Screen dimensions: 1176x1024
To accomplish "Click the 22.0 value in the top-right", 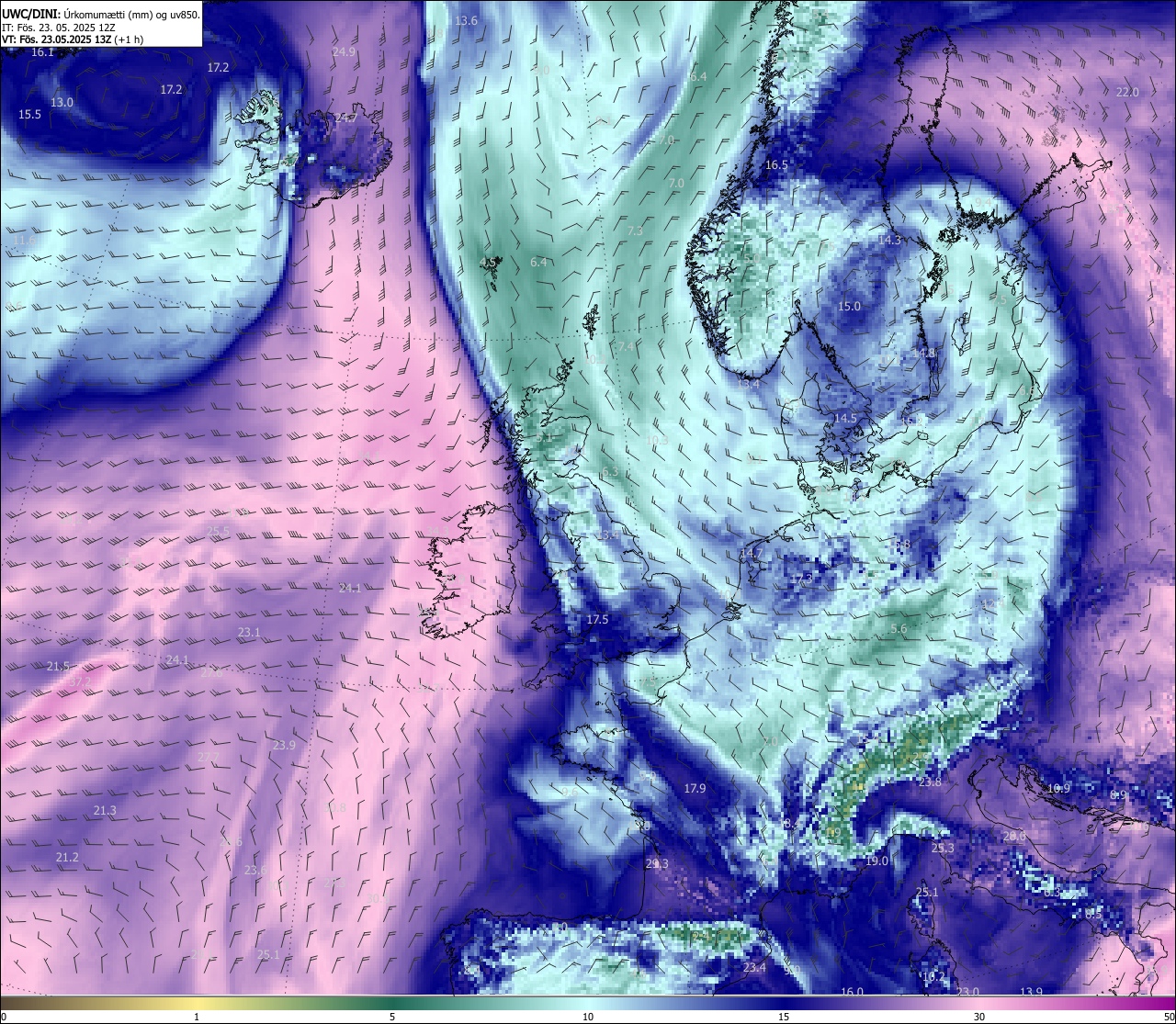I will [1127, 93].
